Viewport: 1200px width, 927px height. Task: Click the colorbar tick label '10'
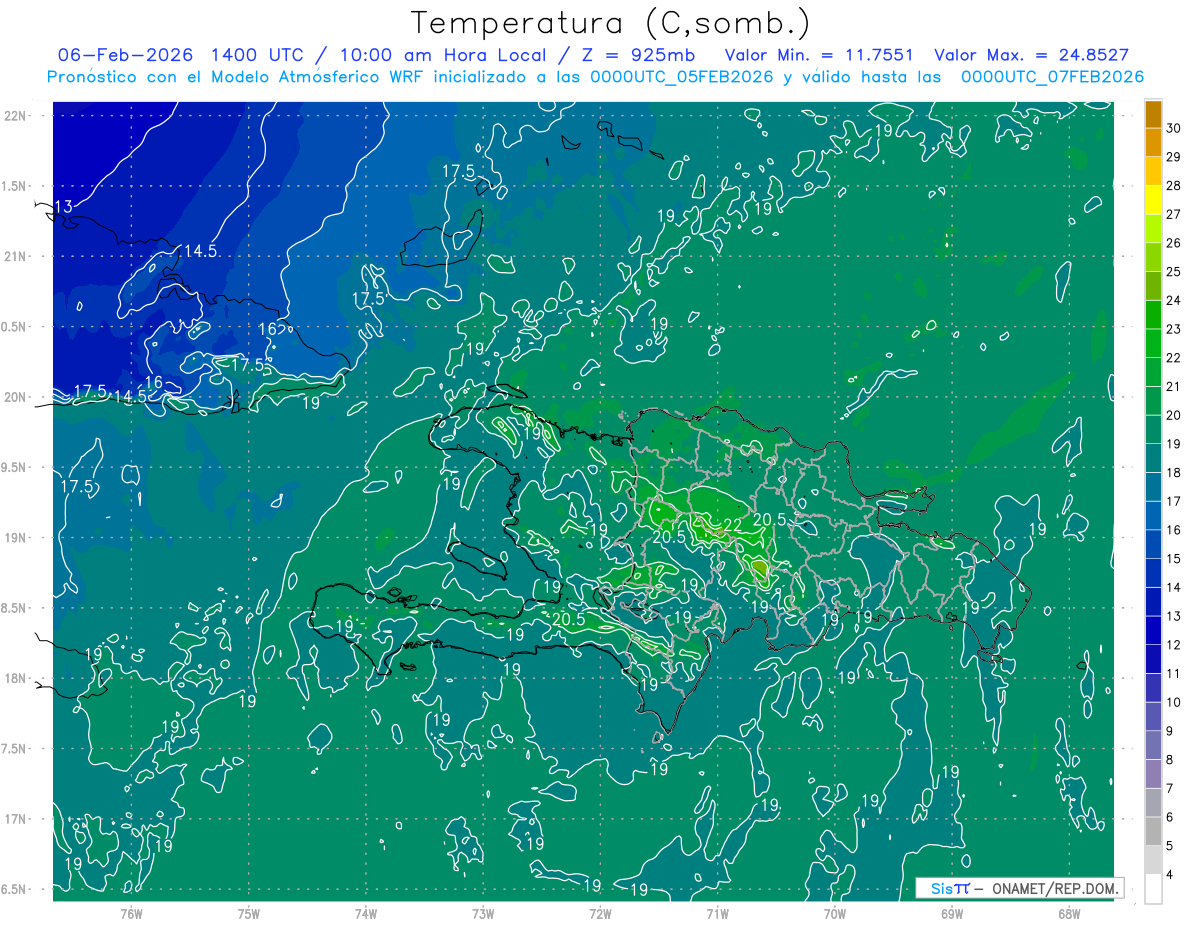[1174, 703]
